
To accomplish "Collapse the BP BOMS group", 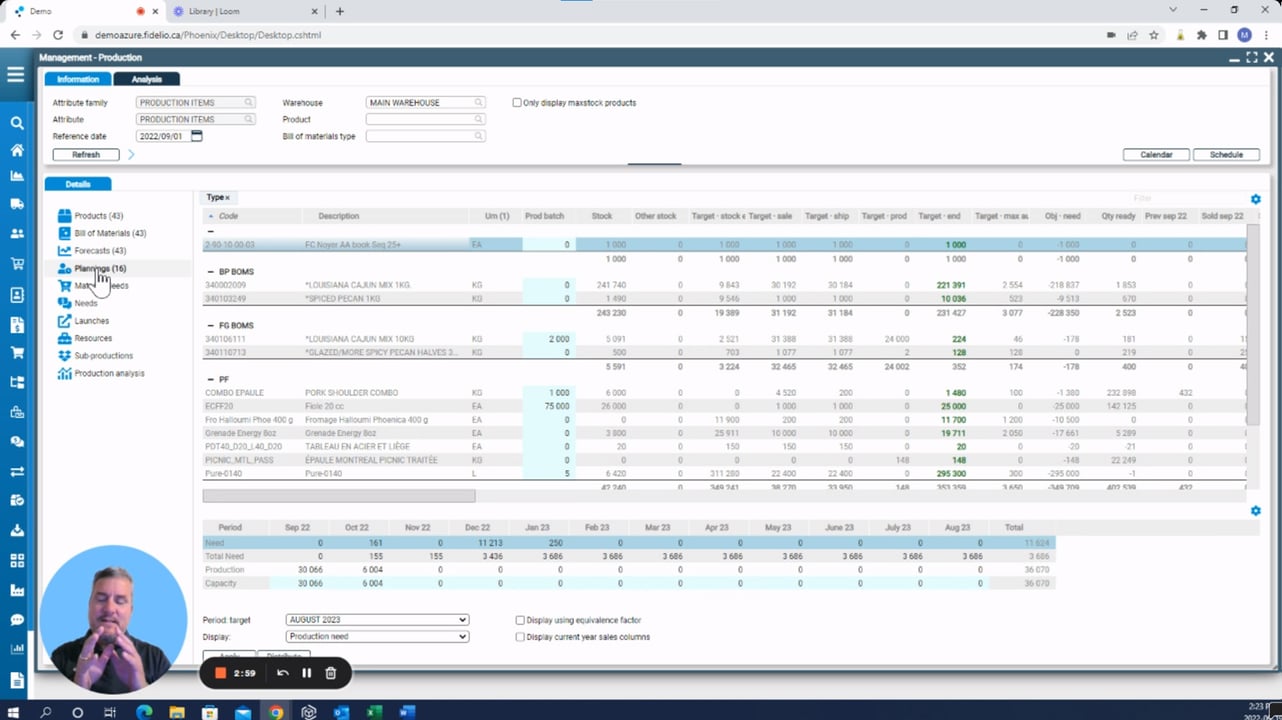I will [211, 272].
